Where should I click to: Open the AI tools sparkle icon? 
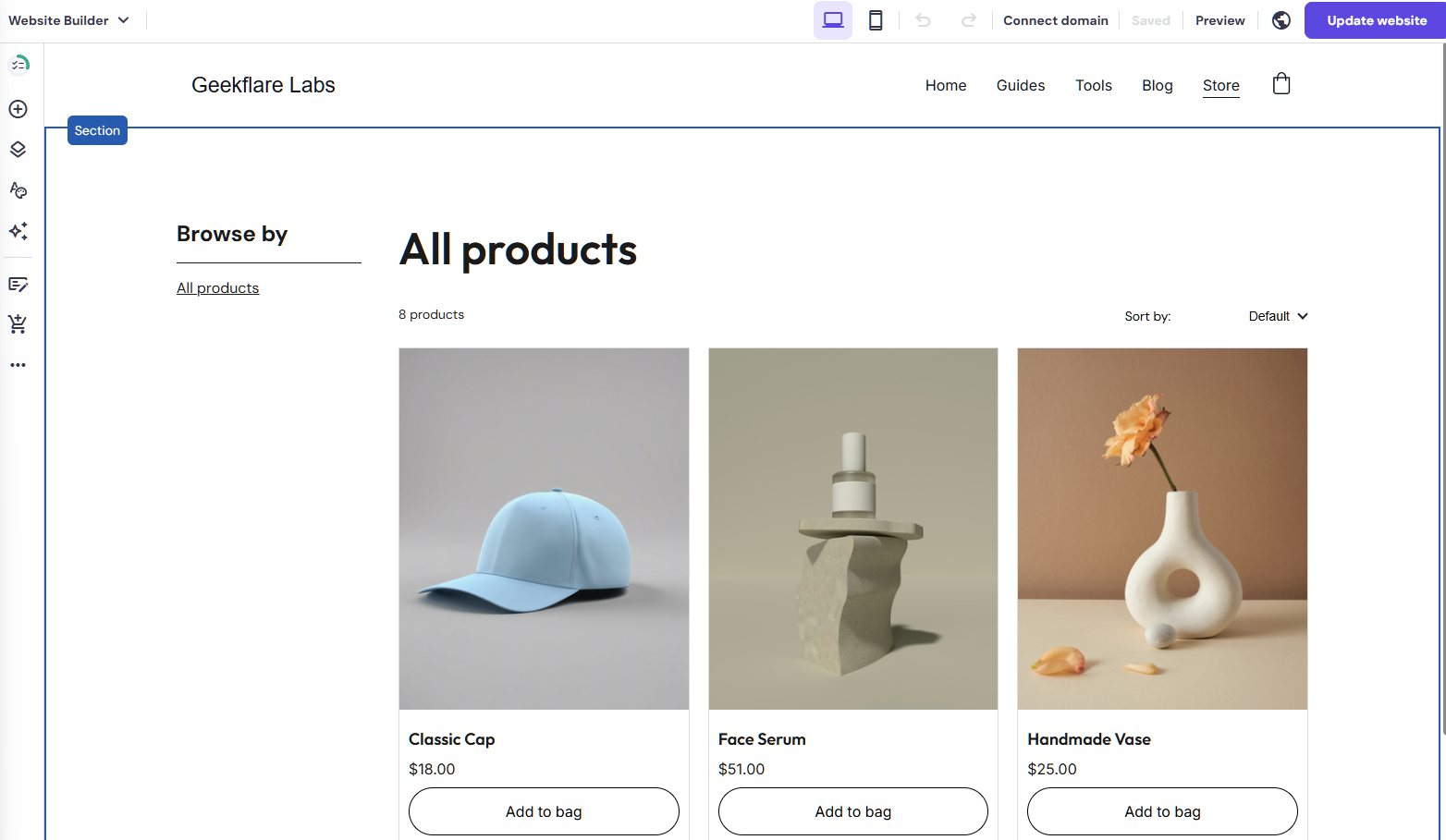(x=18, y=231)
